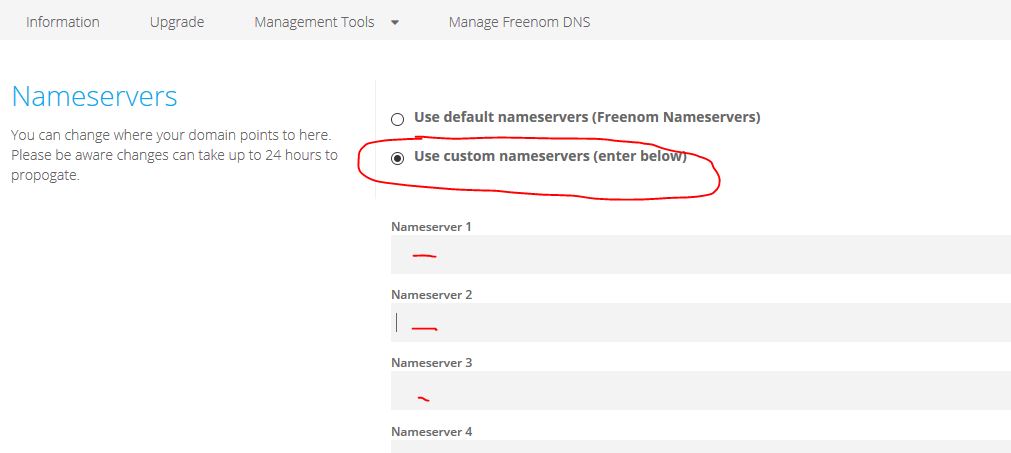
Task: Click the 'Use custom nameservers' label text
Action: 550,156
